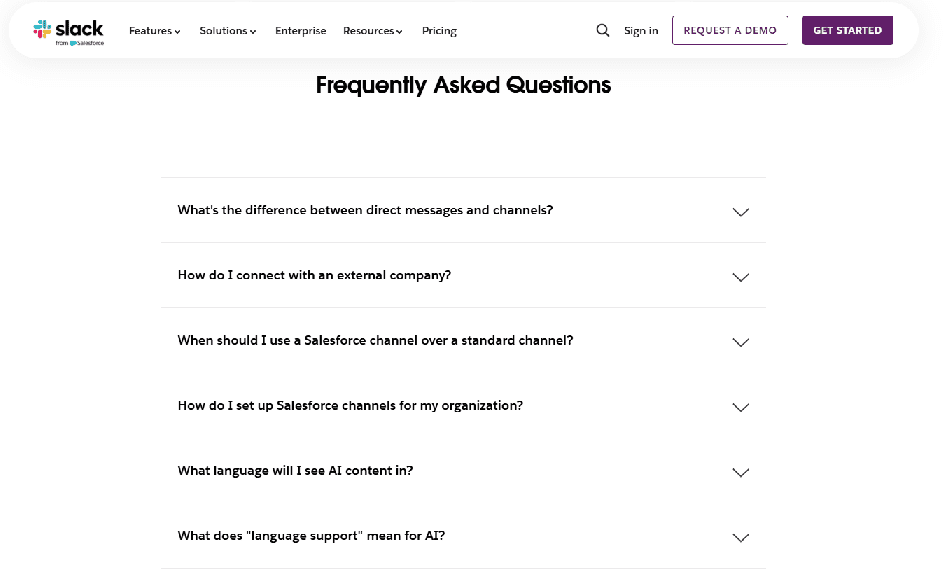Open the search magnifier icon
The height and width of the screenshot is (578, 946).
click(602, 30)
